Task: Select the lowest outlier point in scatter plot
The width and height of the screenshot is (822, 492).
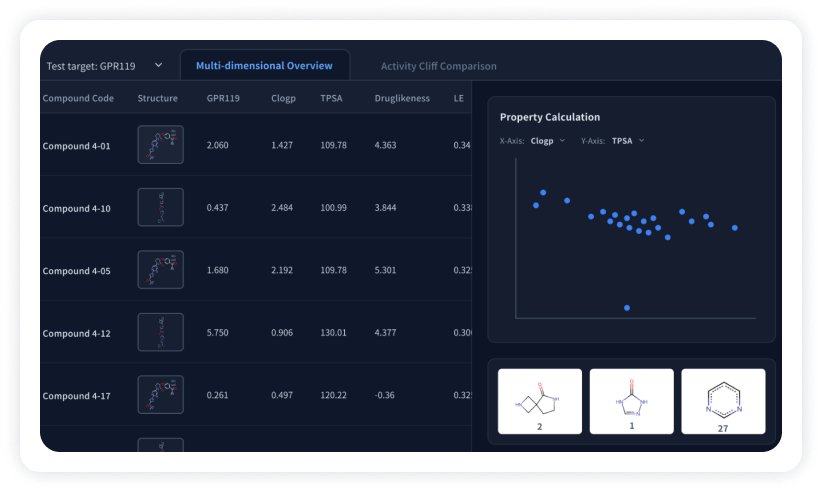Action: coord(626,308)
